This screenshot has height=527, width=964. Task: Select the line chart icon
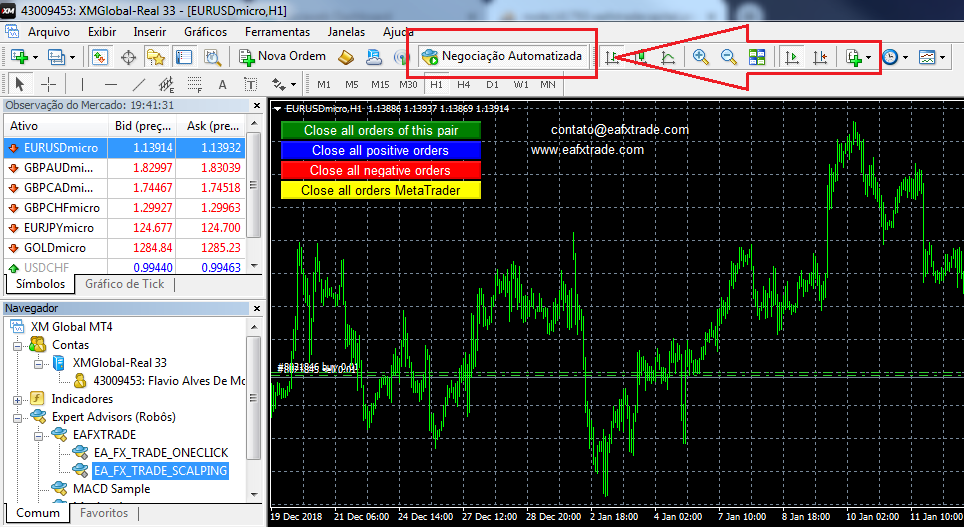tap(668, 58)
